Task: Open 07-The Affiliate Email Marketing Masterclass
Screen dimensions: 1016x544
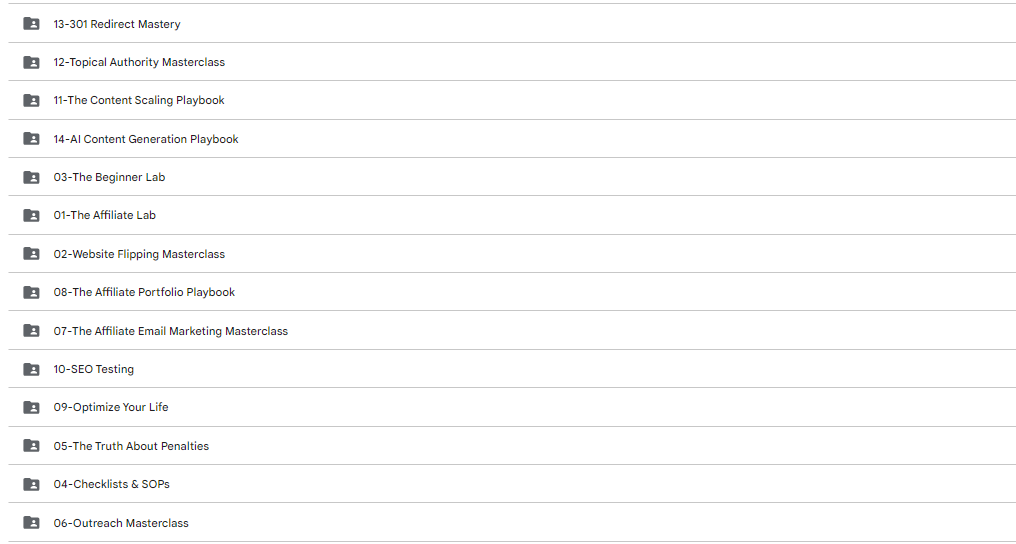Action: 170,331
